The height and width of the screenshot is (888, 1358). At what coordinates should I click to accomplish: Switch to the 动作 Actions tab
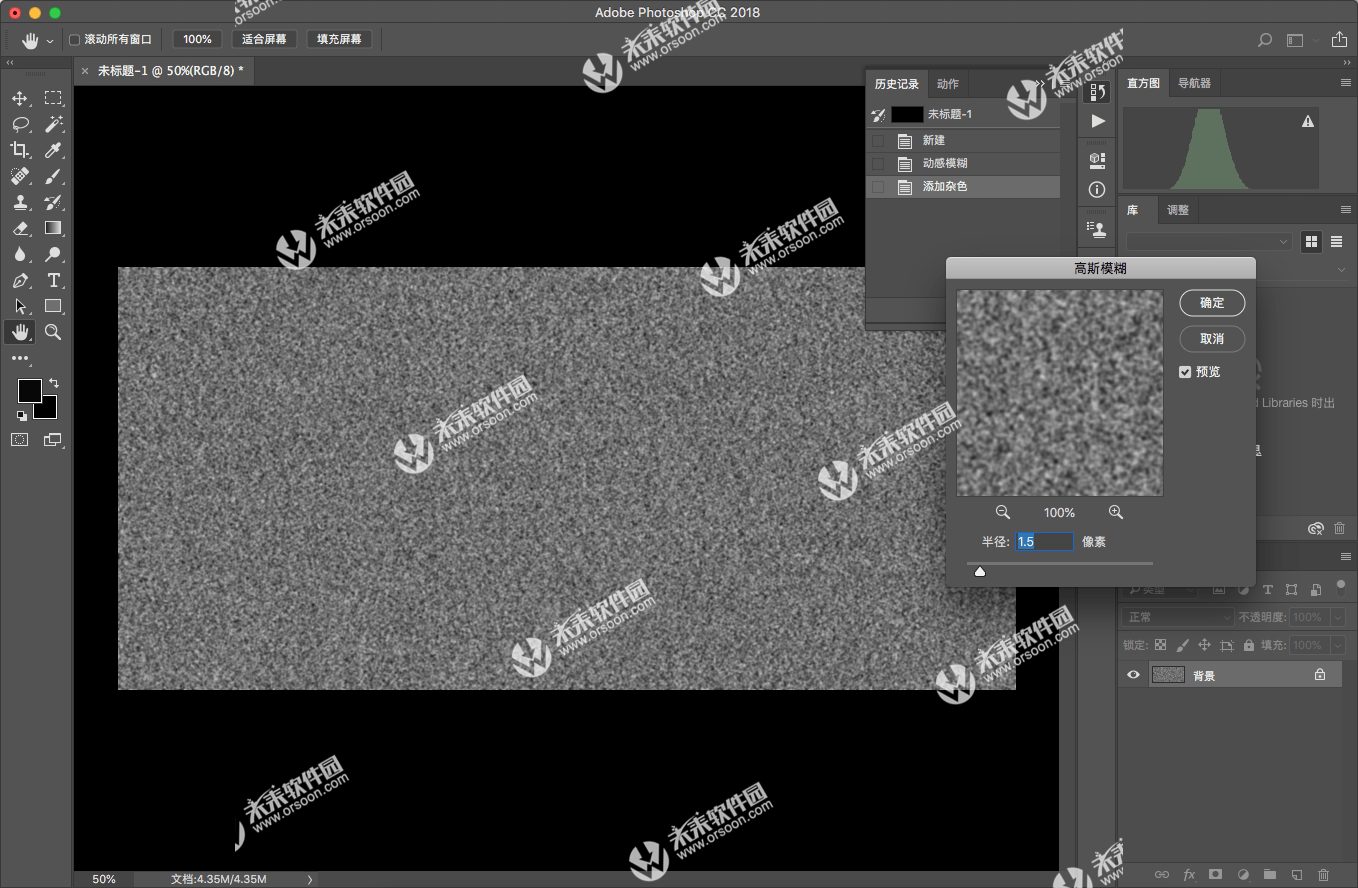[948, 84]
